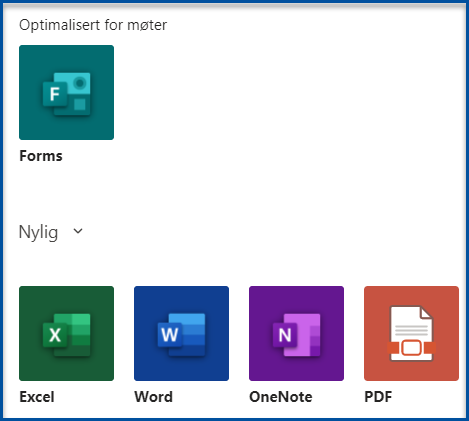This screenshot has height=421, width=469.
Task: Expand the Nylig dropdown
Action: point(51,232)
